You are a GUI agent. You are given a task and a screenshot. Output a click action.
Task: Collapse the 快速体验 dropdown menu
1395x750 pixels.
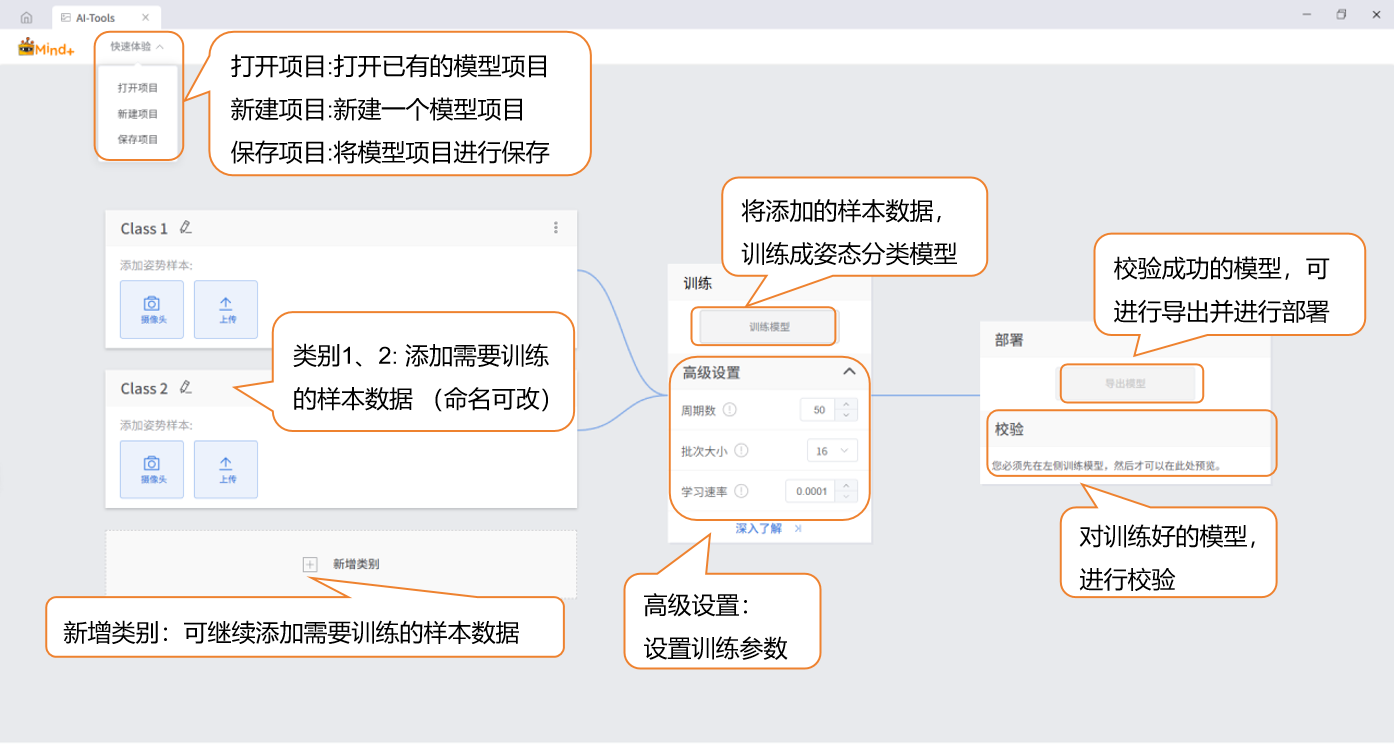click(x=137, y=46)
